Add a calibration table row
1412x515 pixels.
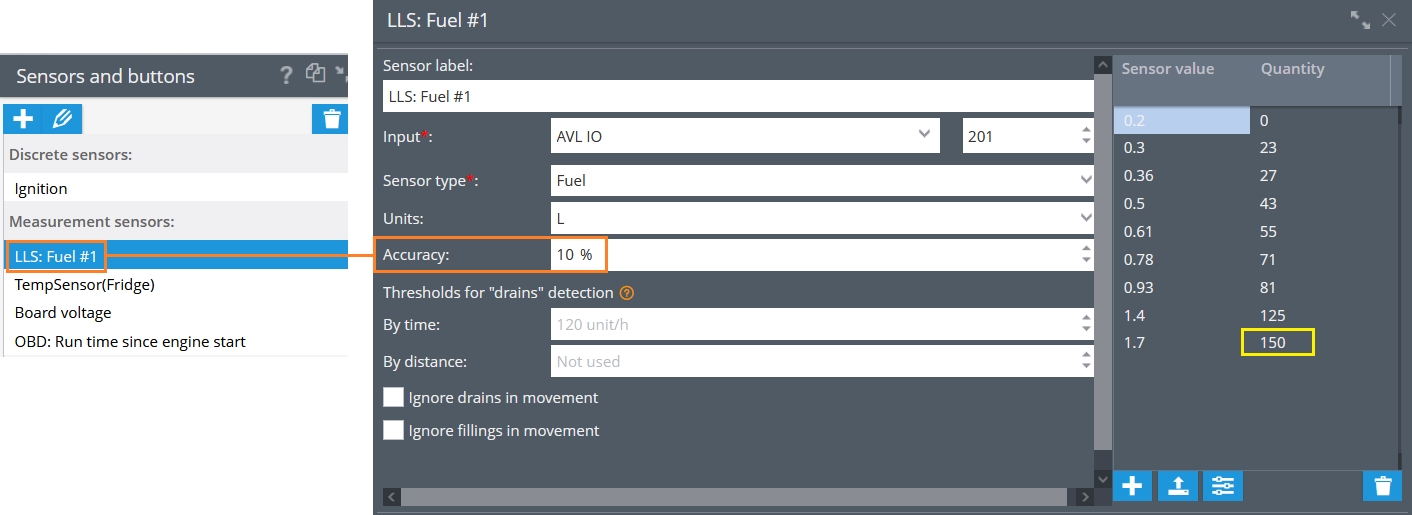click(1132, 486)
